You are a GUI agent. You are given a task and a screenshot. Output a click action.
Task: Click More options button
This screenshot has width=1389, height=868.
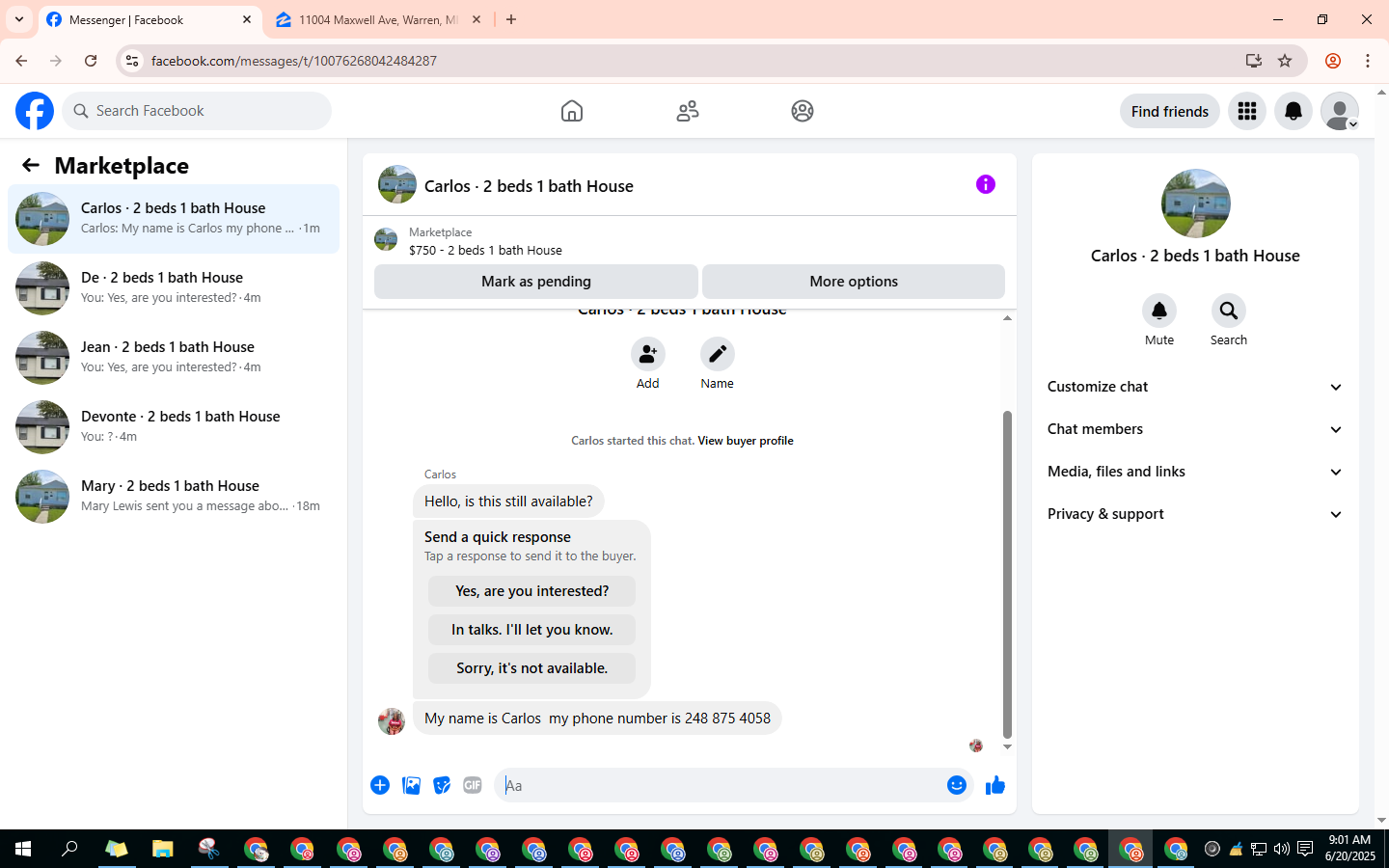point(854,282)
